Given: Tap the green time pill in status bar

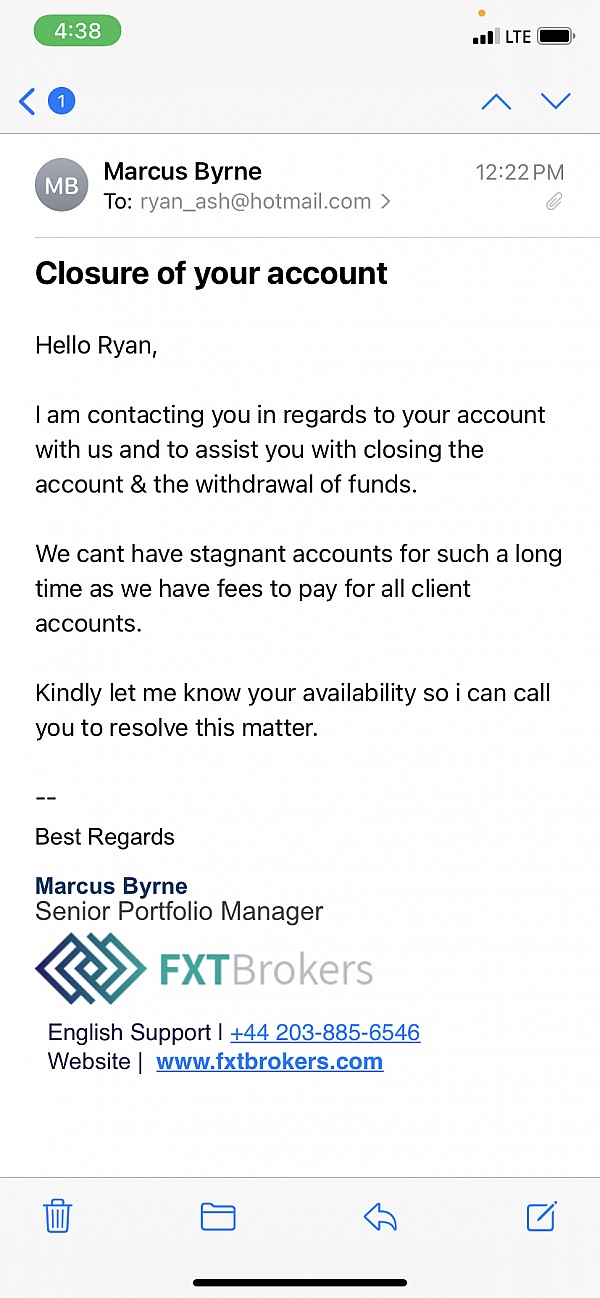Looking at the screenshot, I should click(77, 31).
